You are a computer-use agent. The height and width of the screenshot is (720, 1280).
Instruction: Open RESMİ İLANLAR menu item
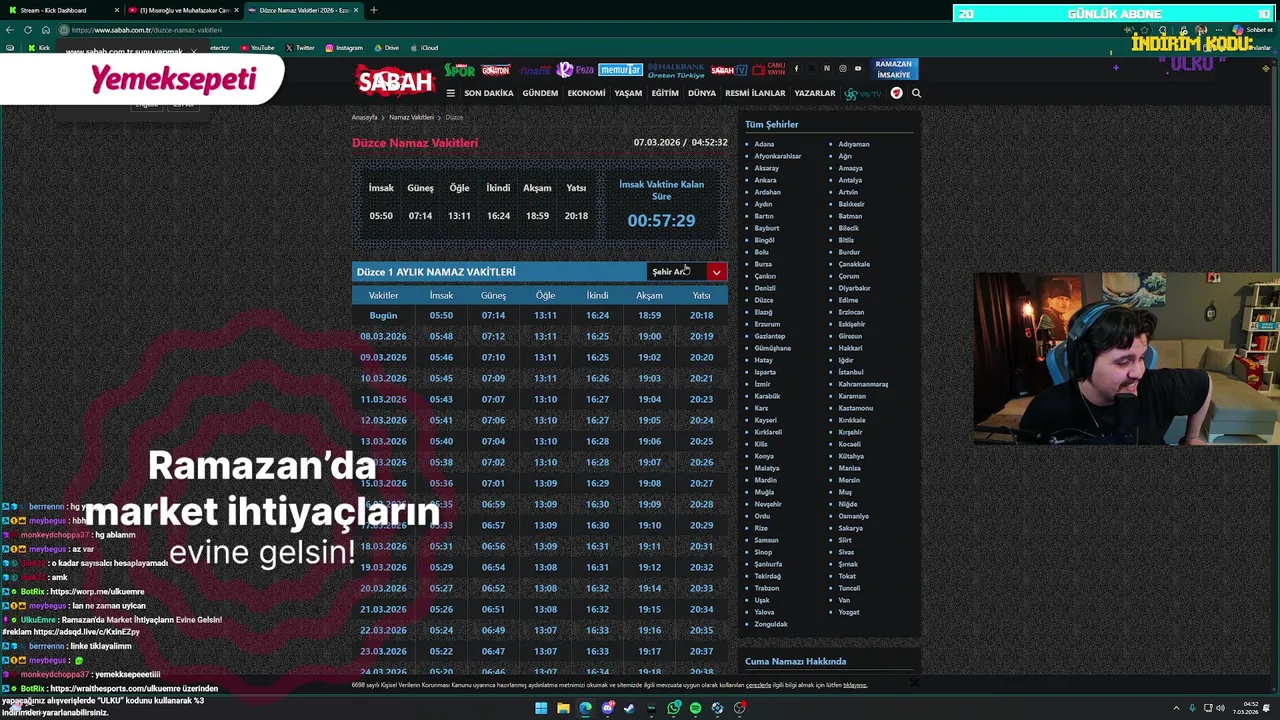pyautogui.click(x=755, y=93)
